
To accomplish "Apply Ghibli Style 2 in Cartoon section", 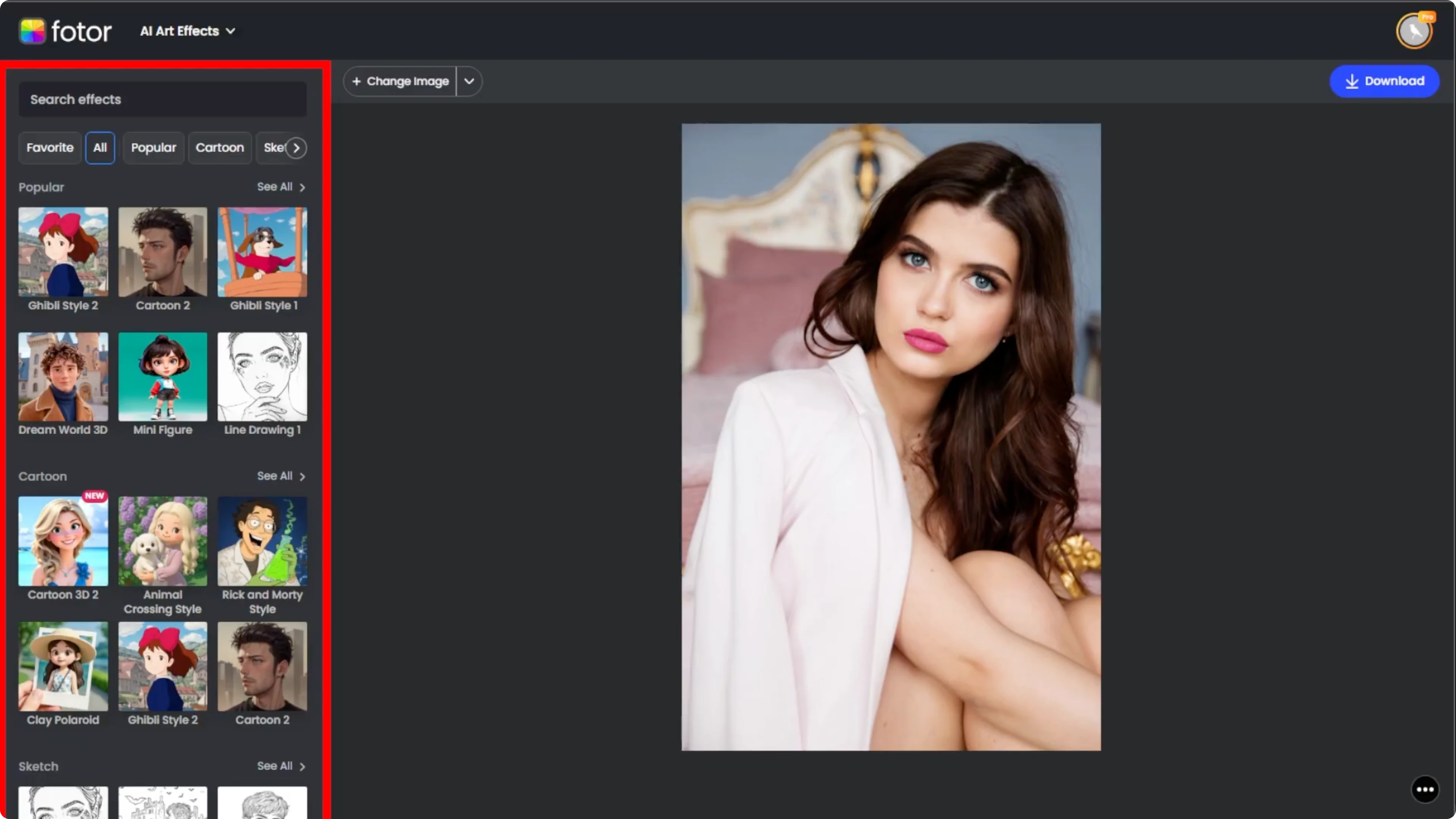I will (x=163, y=666).
